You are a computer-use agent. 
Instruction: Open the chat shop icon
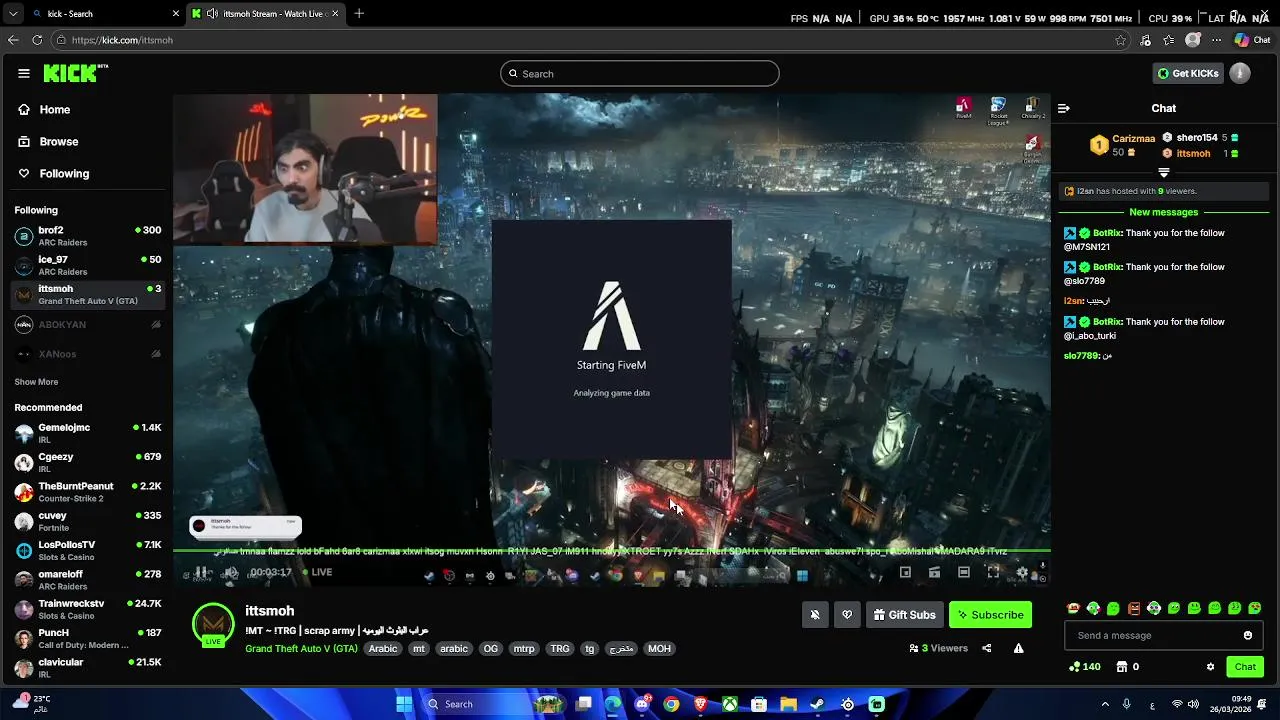click(1122, 667)
